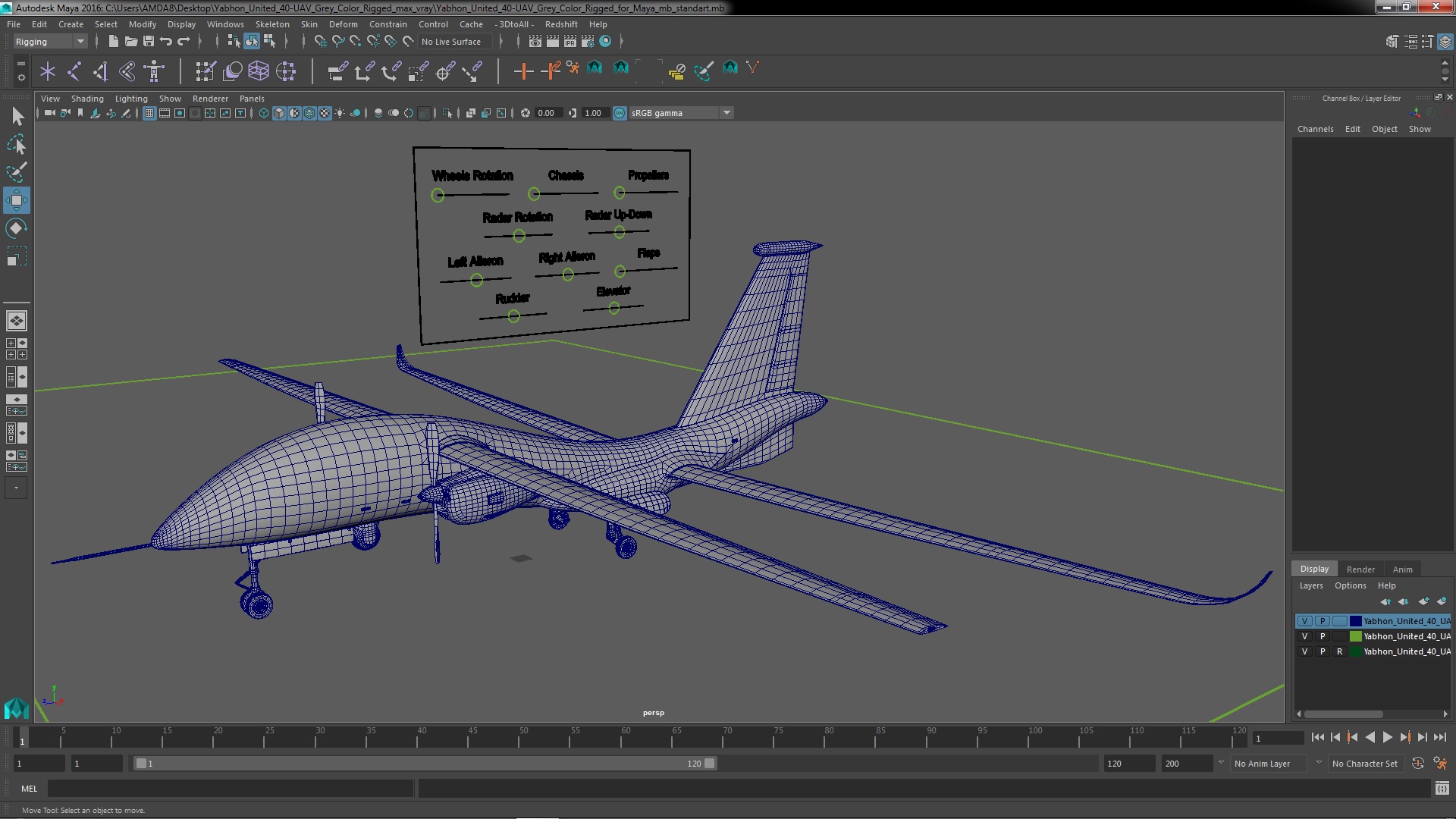1456x819 pixels.
Task: Toggle view transform ON button
Action: click(620, 113)
